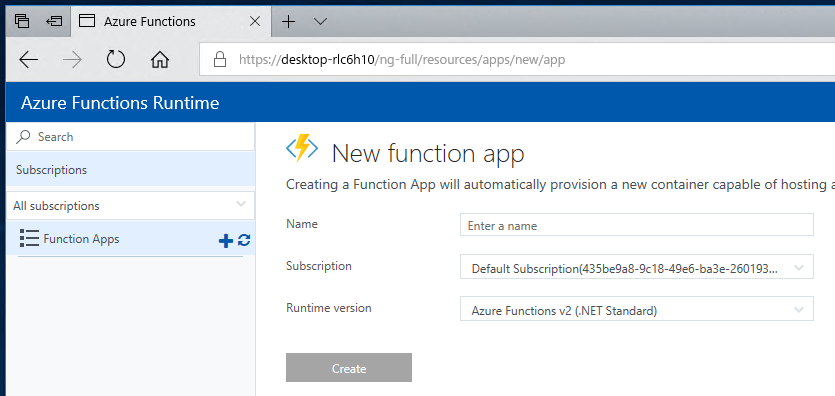Open the tabs you've set aside icon
This screenshot has height=396, width=835.
click(22, 21)
